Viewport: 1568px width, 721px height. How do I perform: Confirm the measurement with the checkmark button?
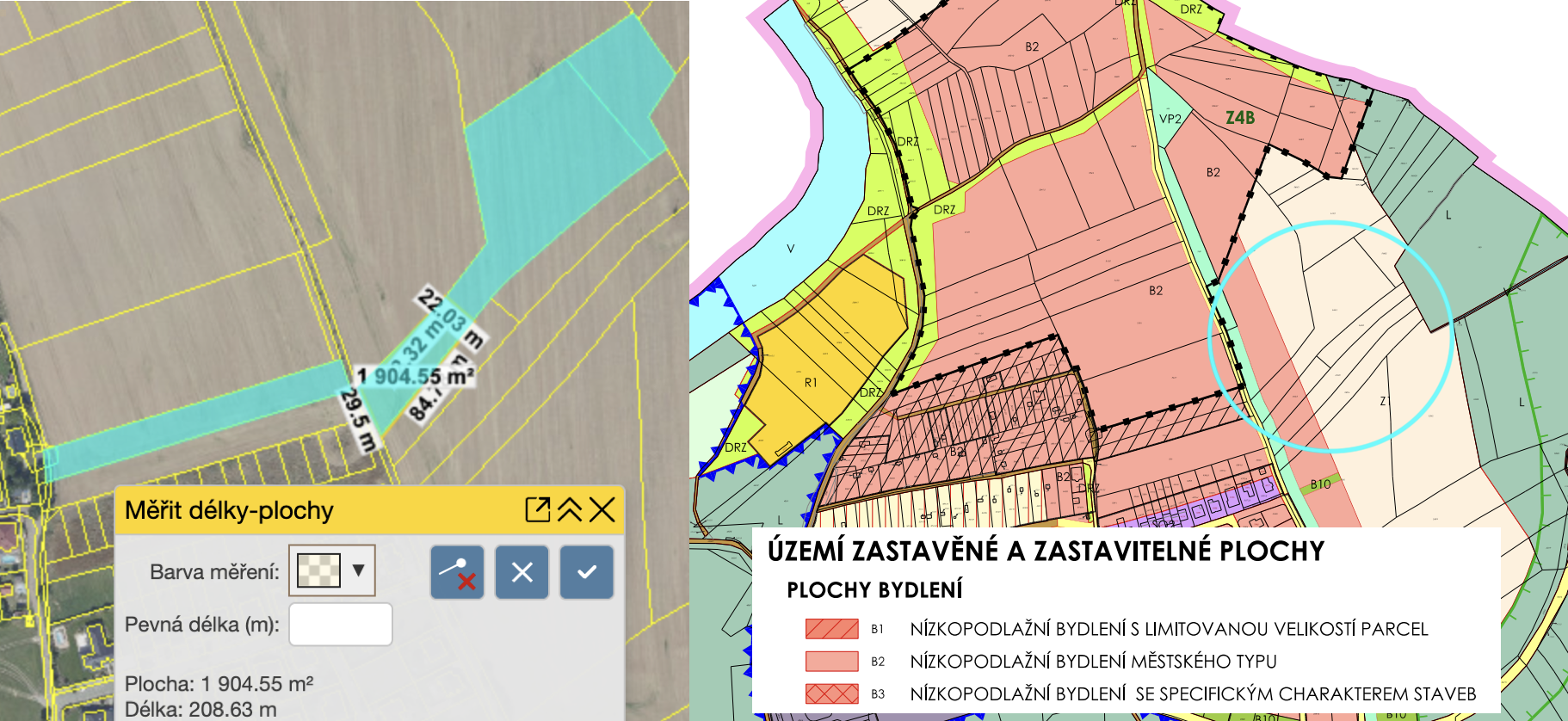pyautogui.click(x=587, y=572)
